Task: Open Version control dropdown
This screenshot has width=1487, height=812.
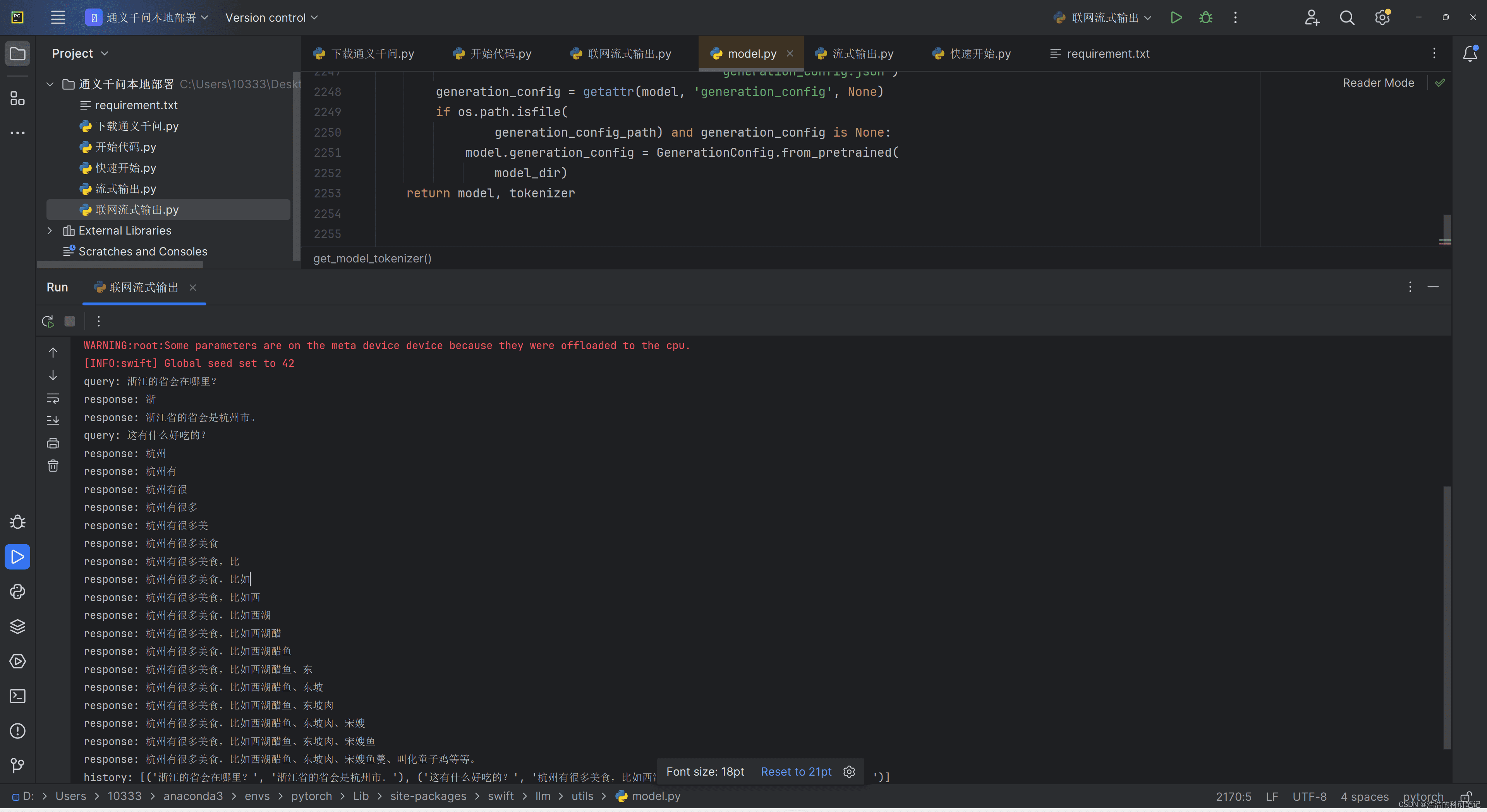Action: [271, 17]
